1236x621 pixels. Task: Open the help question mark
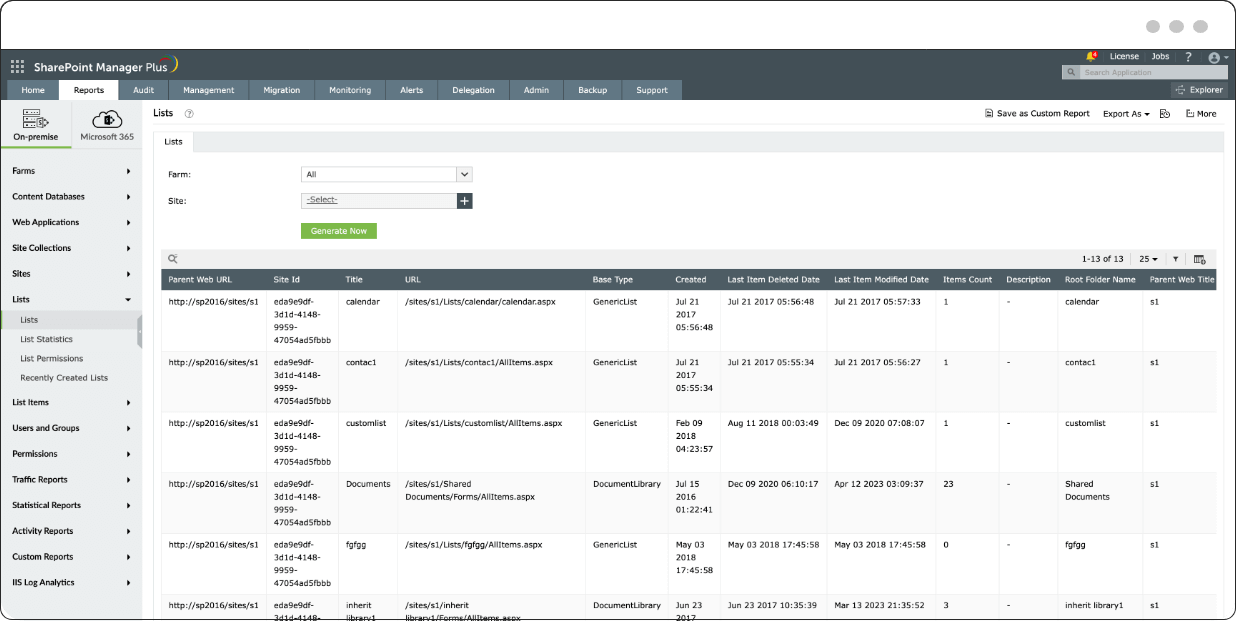tap(1188, 57)
